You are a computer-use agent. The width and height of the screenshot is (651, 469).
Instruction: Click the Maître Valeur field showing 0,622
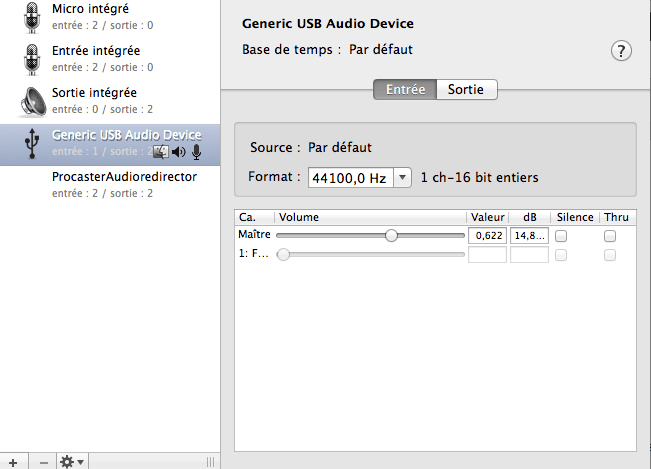[x=487, y=236]
